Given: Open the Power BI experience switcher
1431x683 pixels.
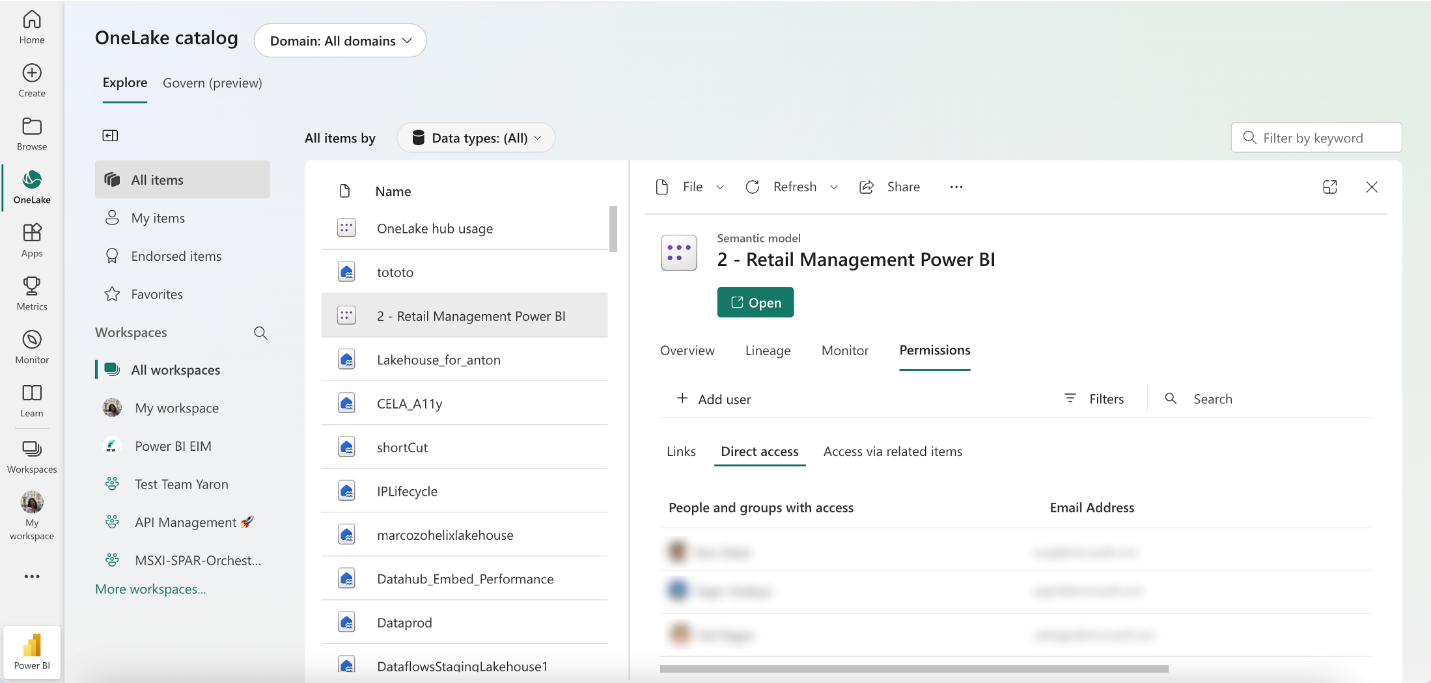Looking at the screenshot, I should (32, 651).
